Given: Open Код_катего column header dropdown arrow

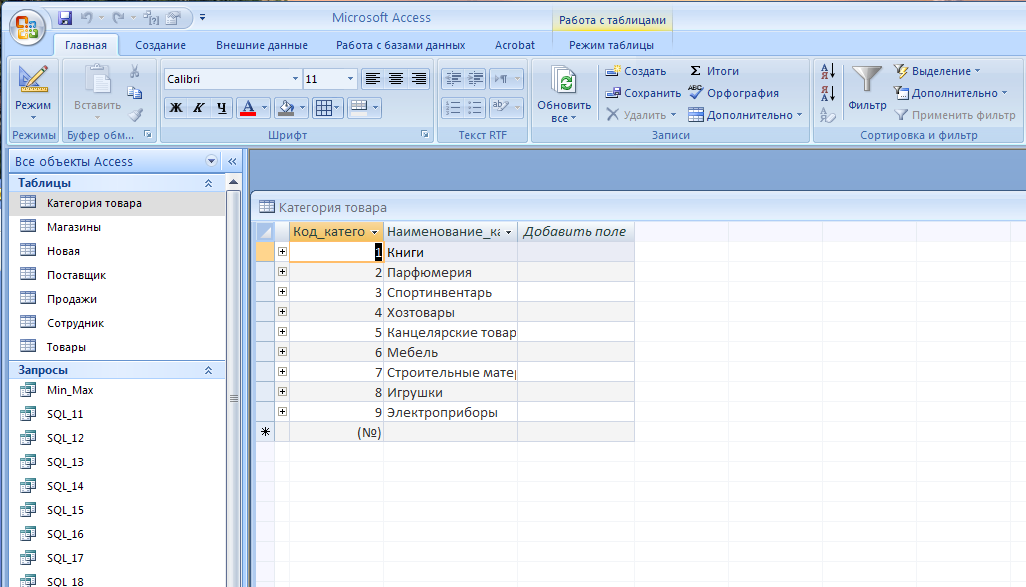Looking at the screenshot, I should [374, 232].
